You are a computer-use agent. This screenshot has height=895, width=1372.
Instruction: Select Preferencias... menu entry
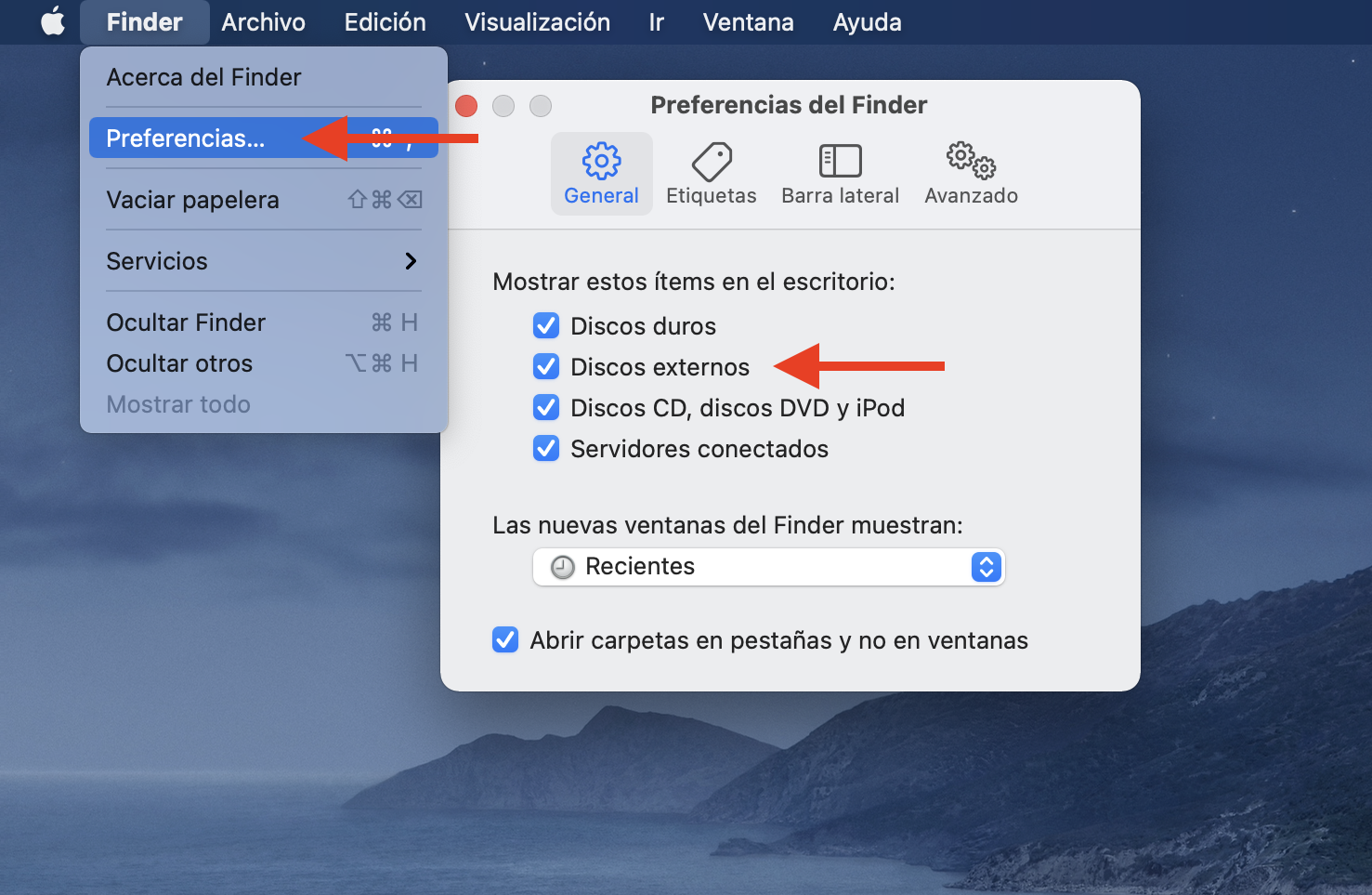(x=264, y=138)
